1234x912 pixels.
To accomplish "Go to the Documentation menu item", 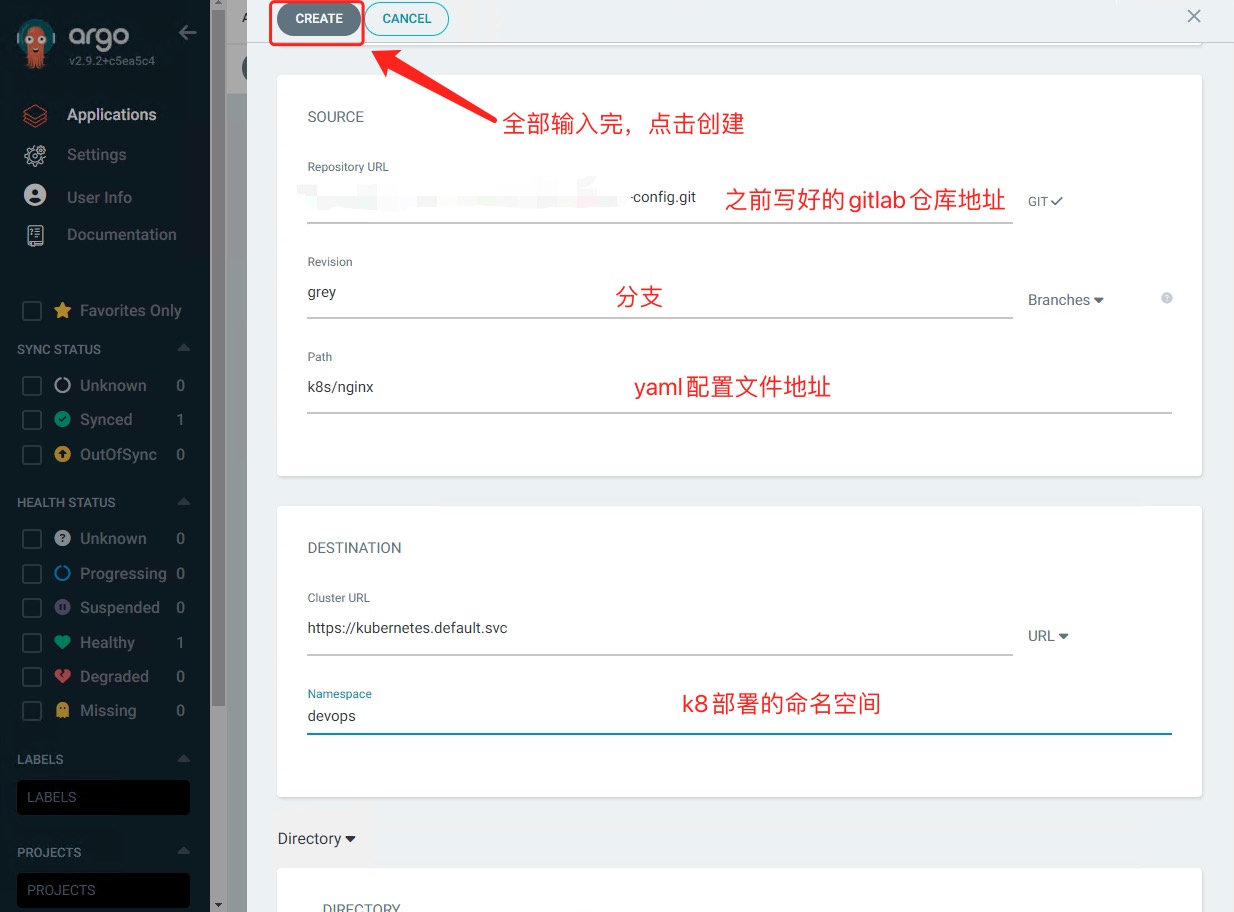I will (121, 235).
